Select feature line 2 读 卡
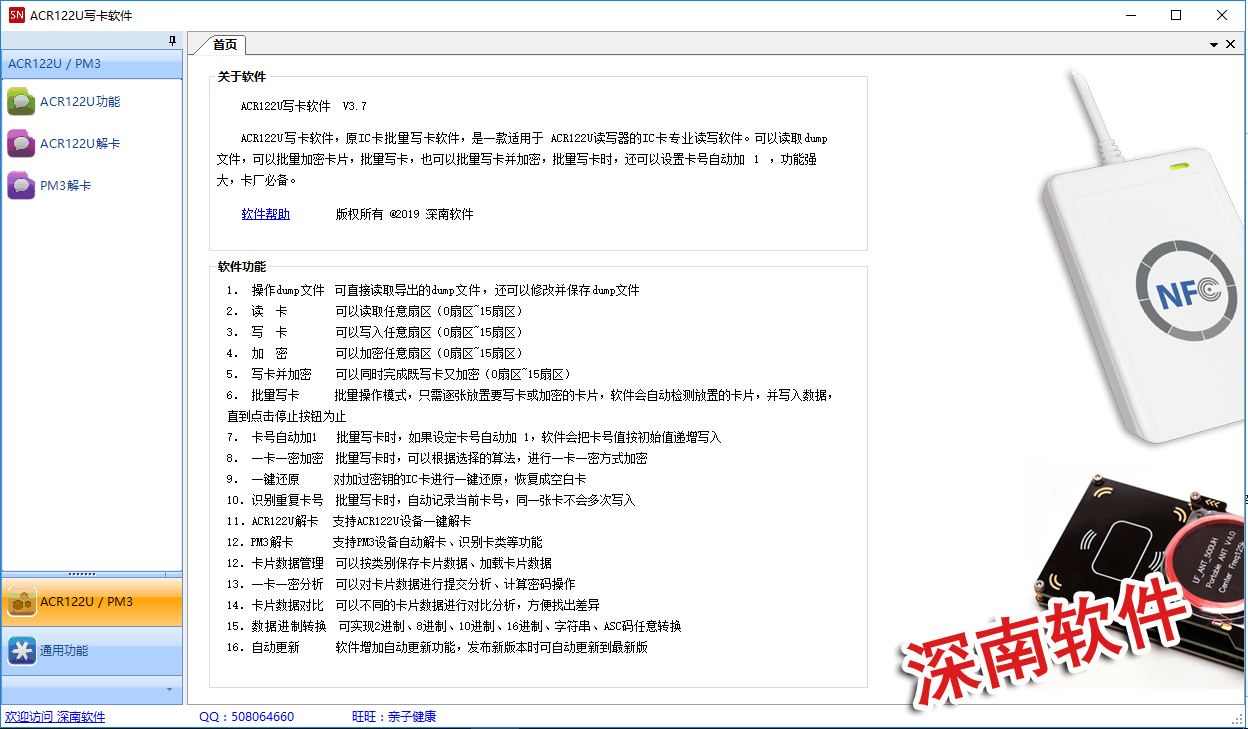 [374, 311]
